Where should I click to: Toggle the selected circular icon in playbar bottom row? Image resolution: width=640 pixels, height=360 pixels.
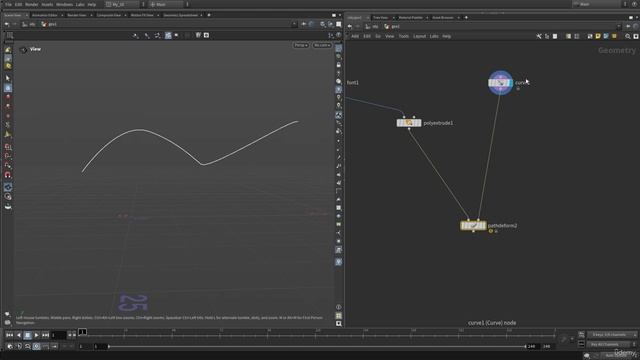tap(36, 347)
